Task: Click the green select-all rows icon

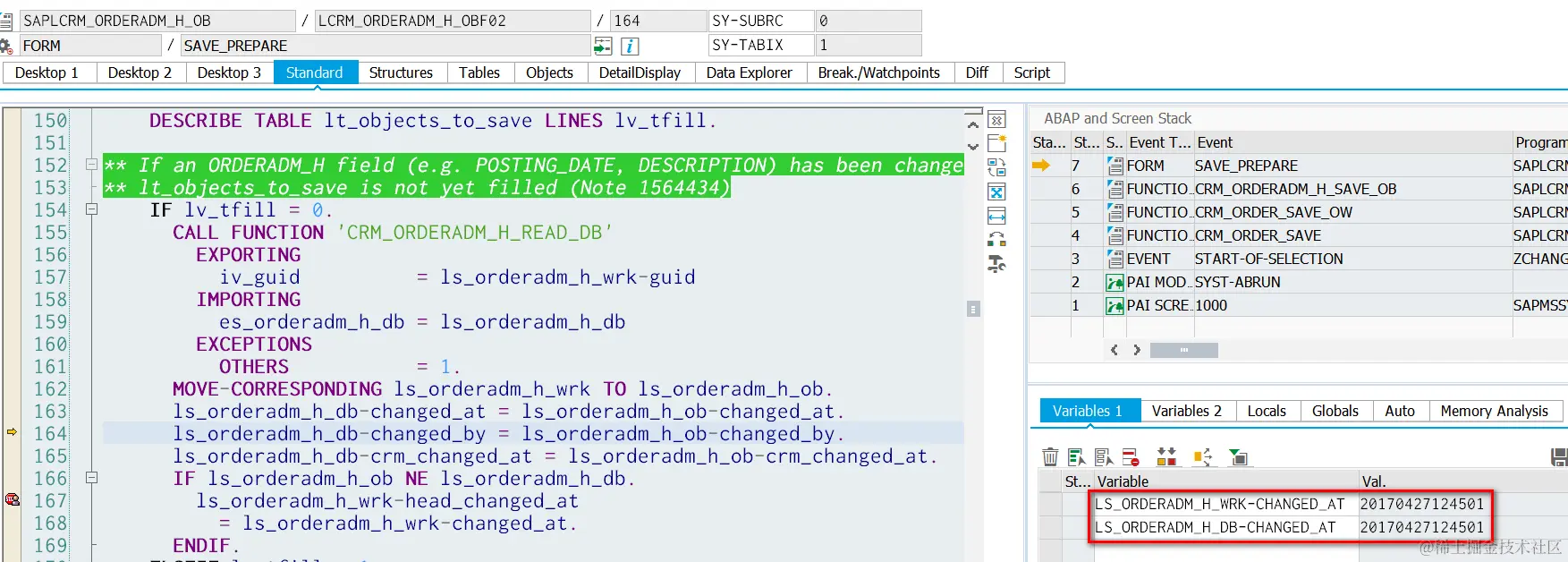Action: pyautogui.click(x=1077, y=457)
